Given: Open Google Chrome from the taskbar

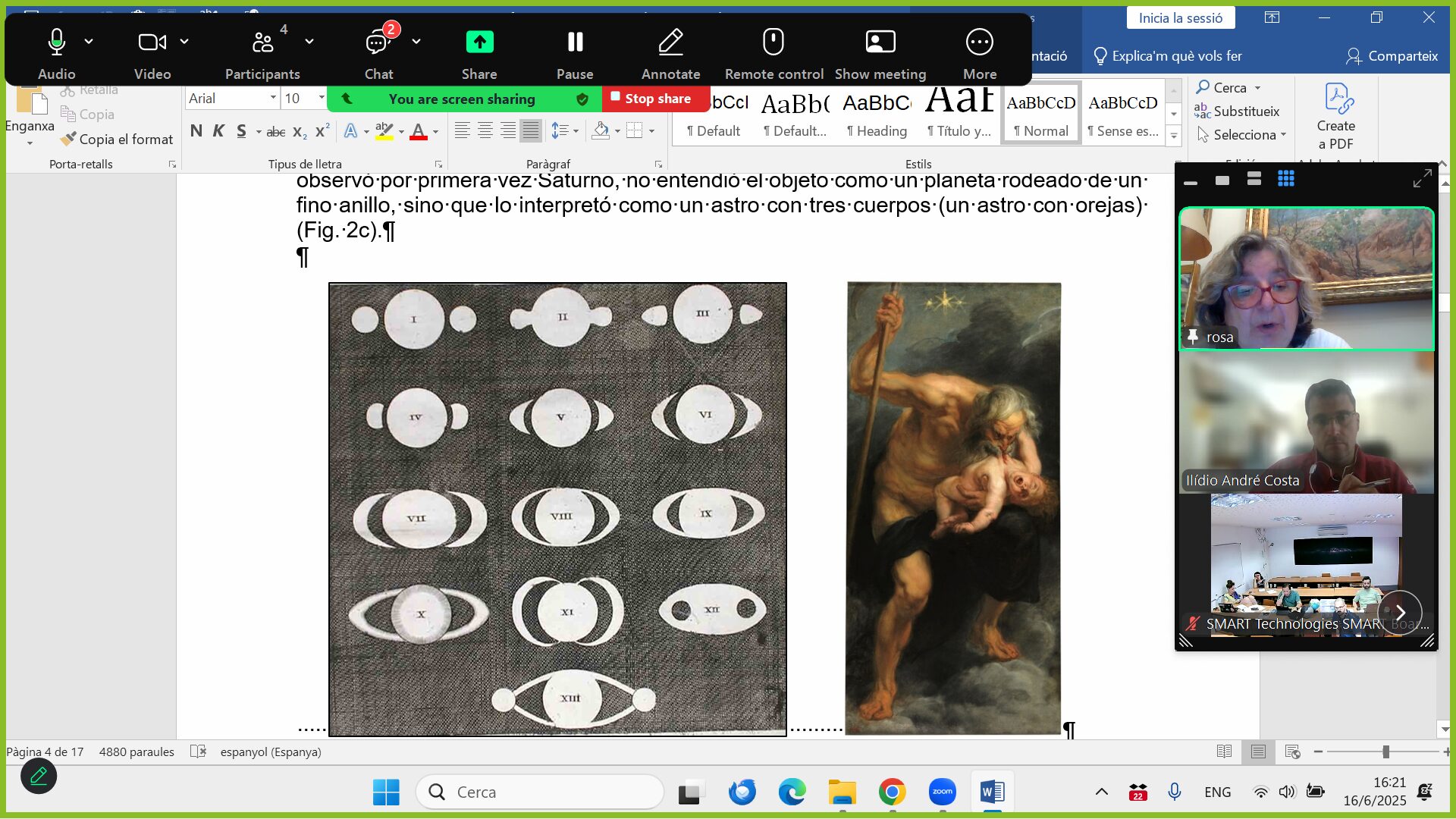Looking at the screenshot, I should 892,792.
